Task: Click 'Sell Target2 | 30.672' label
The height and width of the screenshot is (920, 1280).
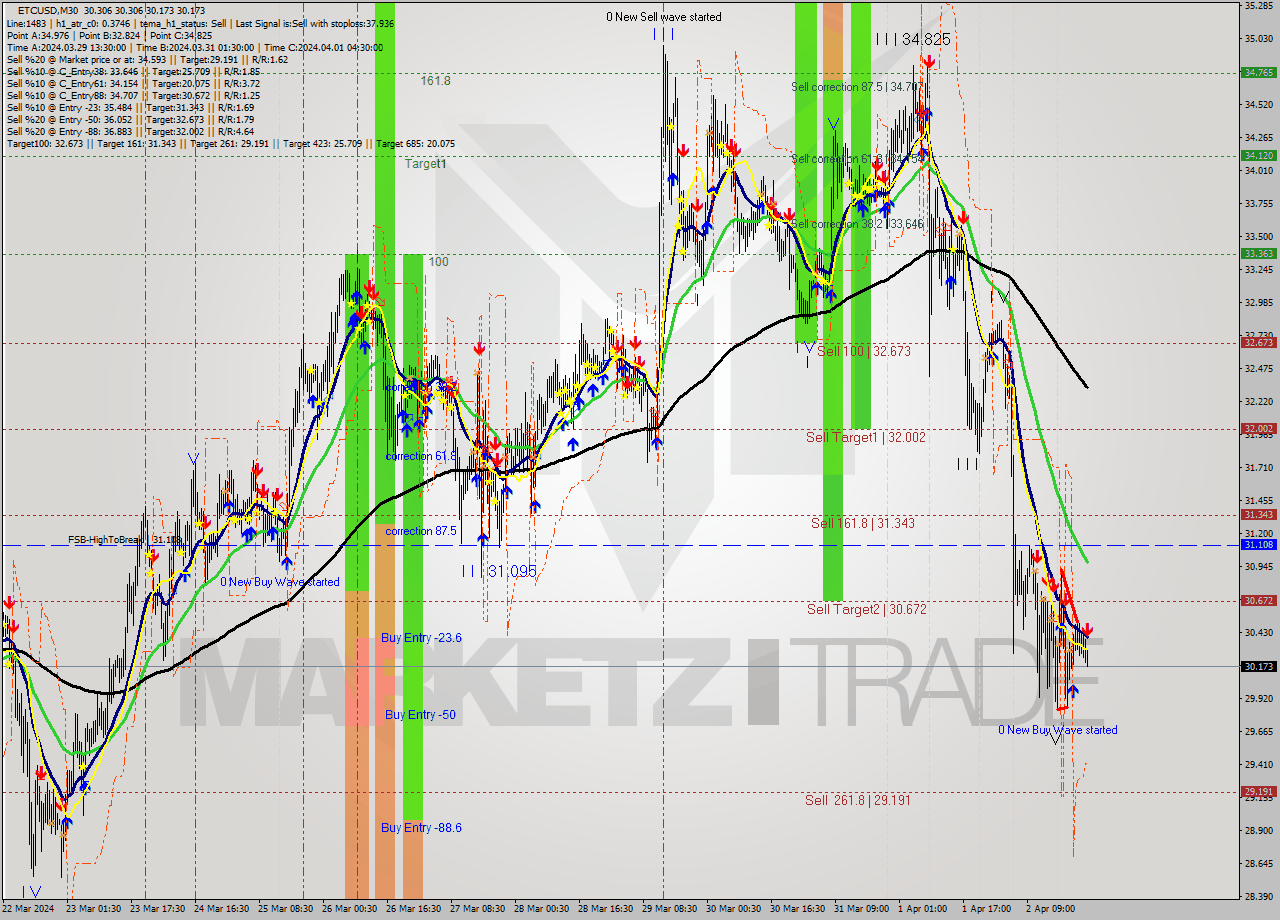Action: pyautogui.click(x=867, y=609)
